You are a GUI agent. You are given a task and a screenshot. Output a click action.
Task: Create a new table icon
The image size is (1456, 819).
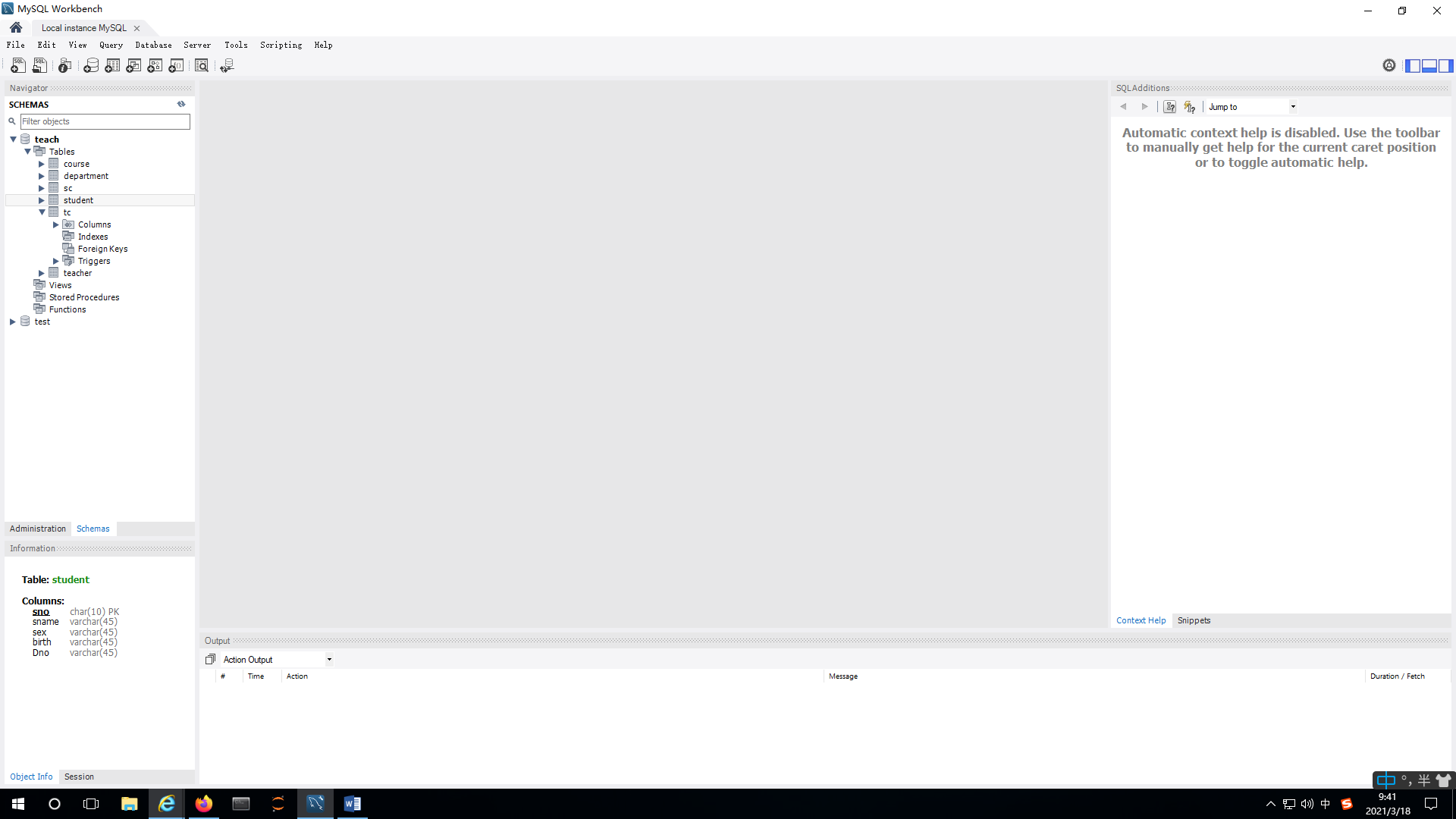pyautogui.click(x=112, y=66)
